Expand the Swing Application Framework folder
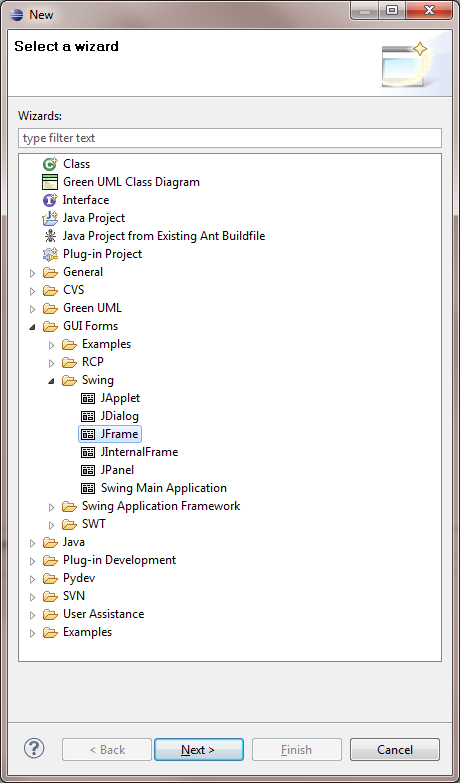Screen dimensions: 460x783 (x=51, y=507)
